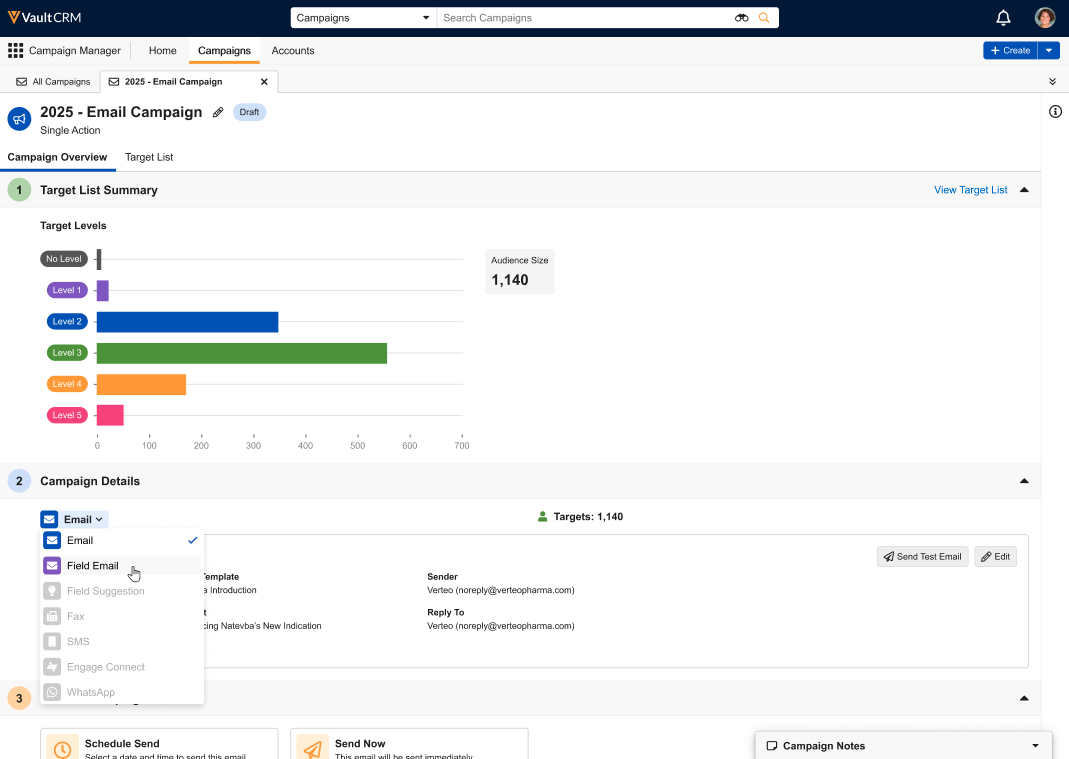Click the notifications bell icon
Image resolution: width=1069 pixels, height=759 pixels.
(x=1003, y=18)
